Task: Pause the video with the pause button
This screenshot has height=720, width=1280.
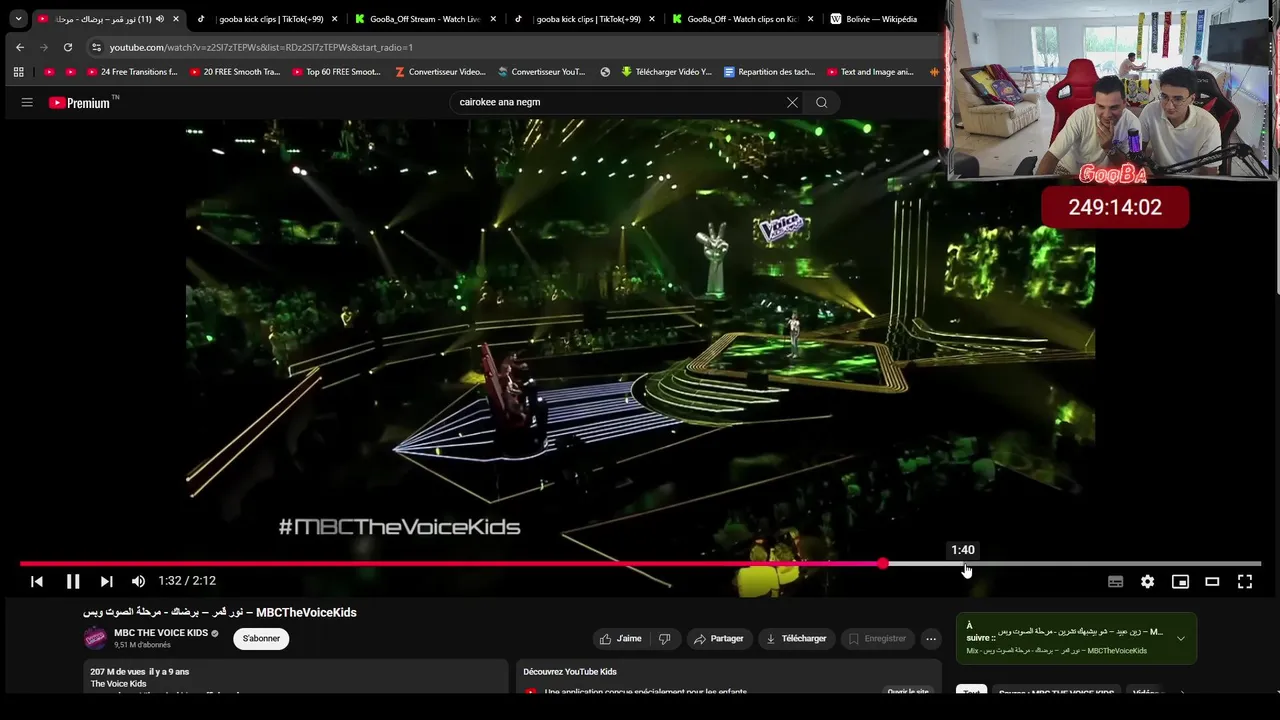Action: (x=73, y=581)
